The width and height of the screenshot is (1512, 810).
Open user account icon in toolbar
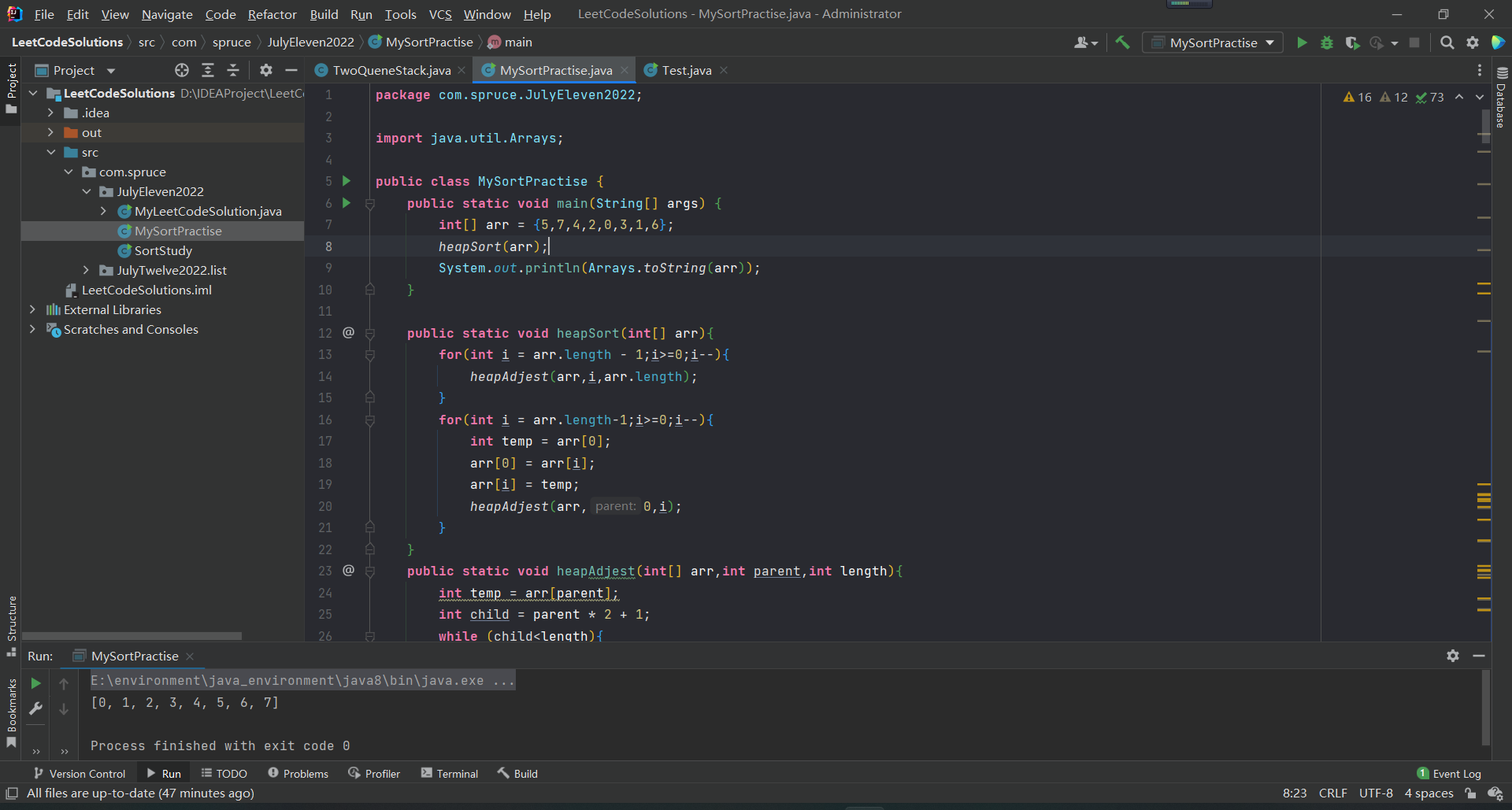click(1085, 43)
